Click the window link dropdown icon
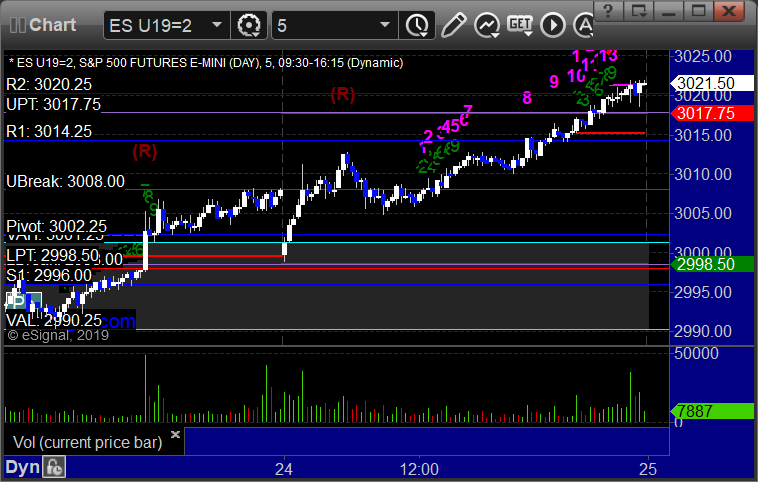Screen dimensions: 758x482 click(639, 11)
